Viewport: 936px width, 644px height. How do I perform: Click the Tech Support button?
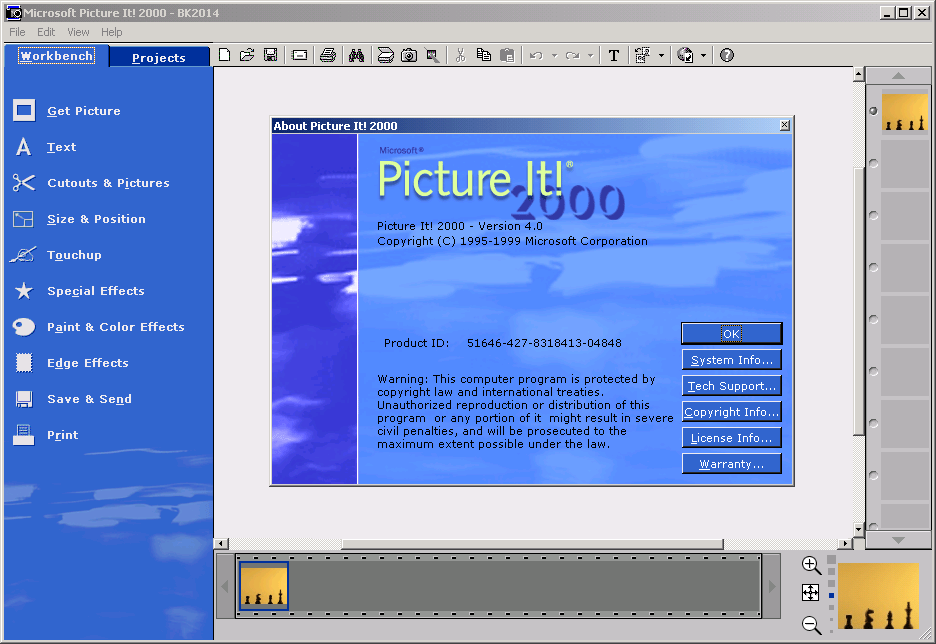coord(731,386)
